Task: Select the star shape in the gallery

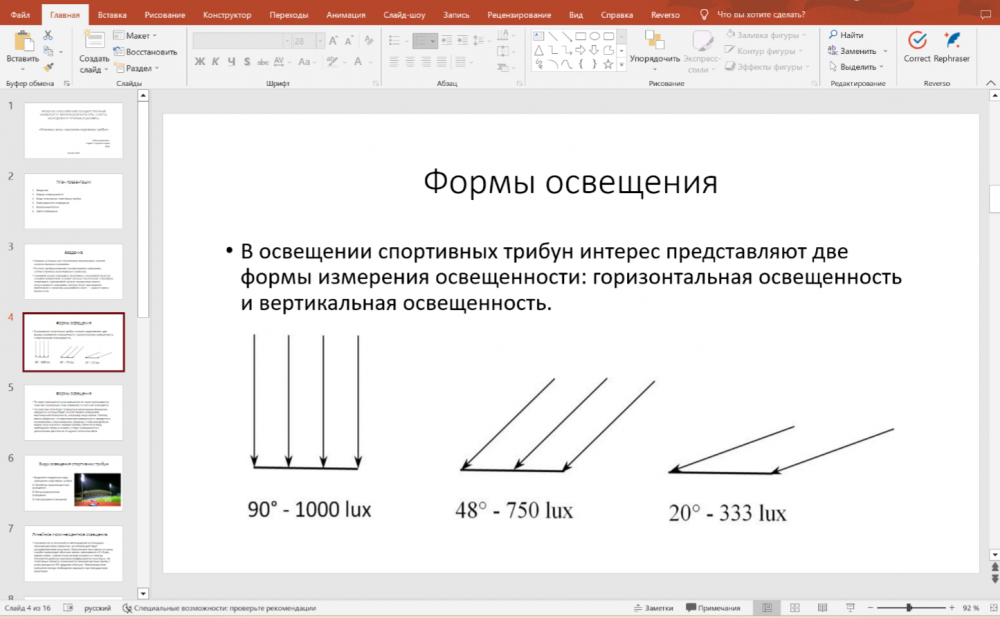Action: pos(608,64)
